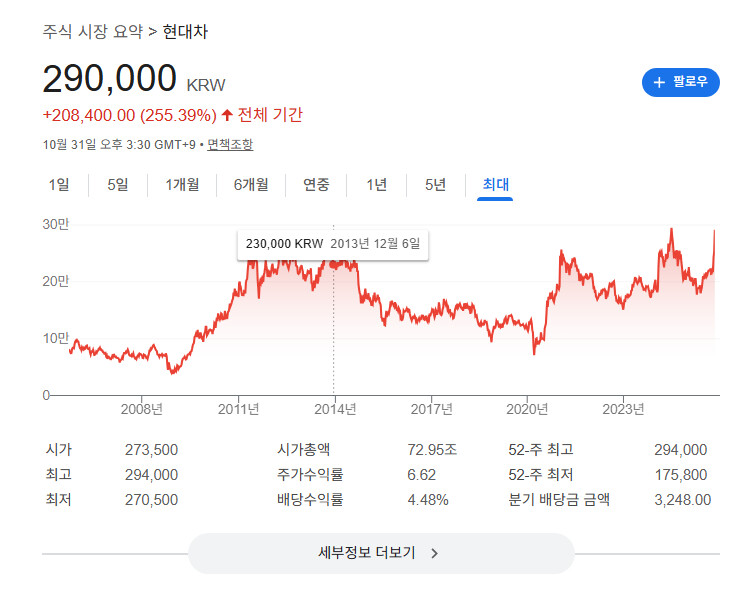Open the 면책조항 disclaimer link
756x591 pixels.
230,144
